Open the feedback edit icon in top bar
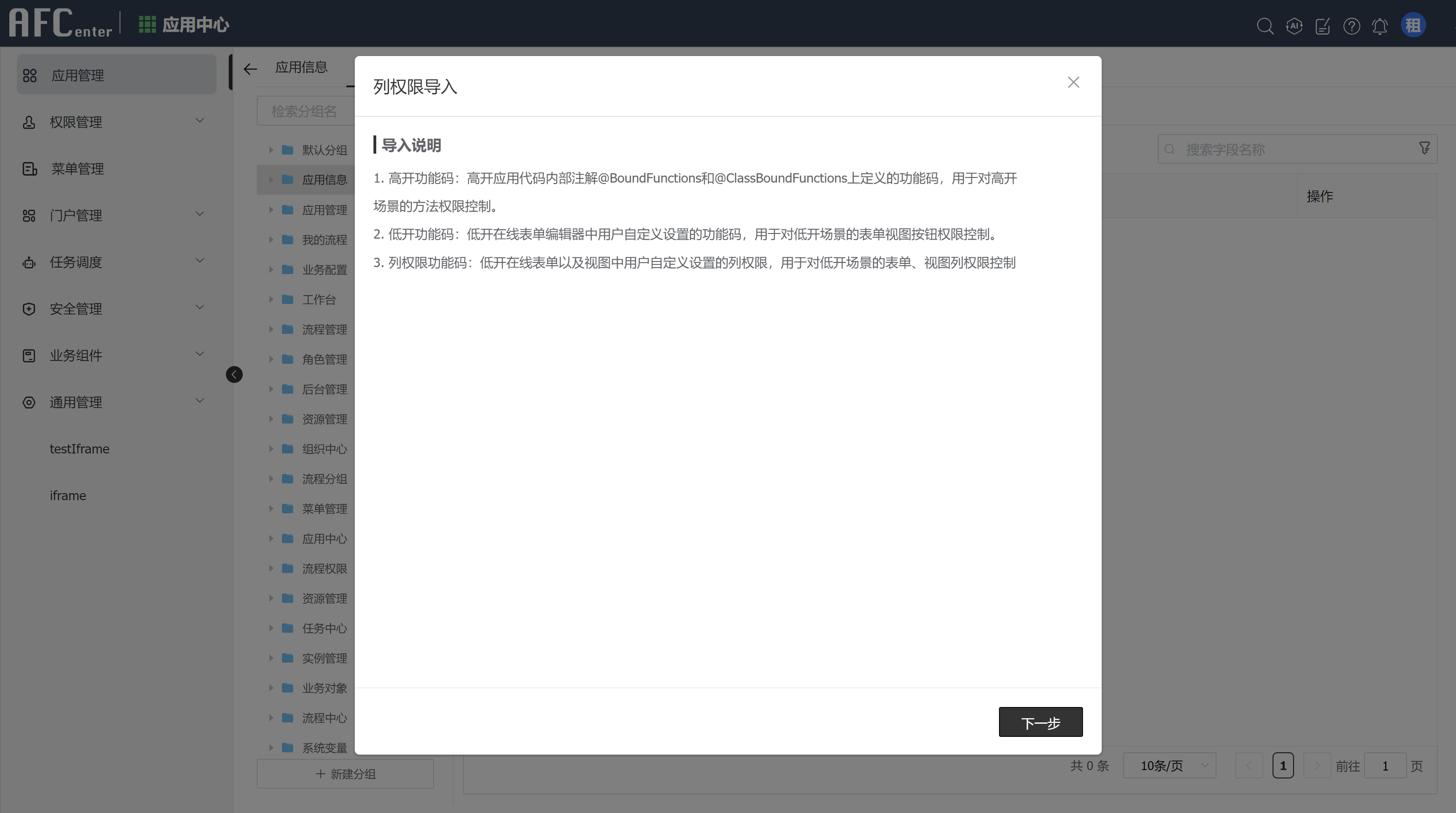Viewport: 1456px width, 813px height. click(x=1322, y=26)
